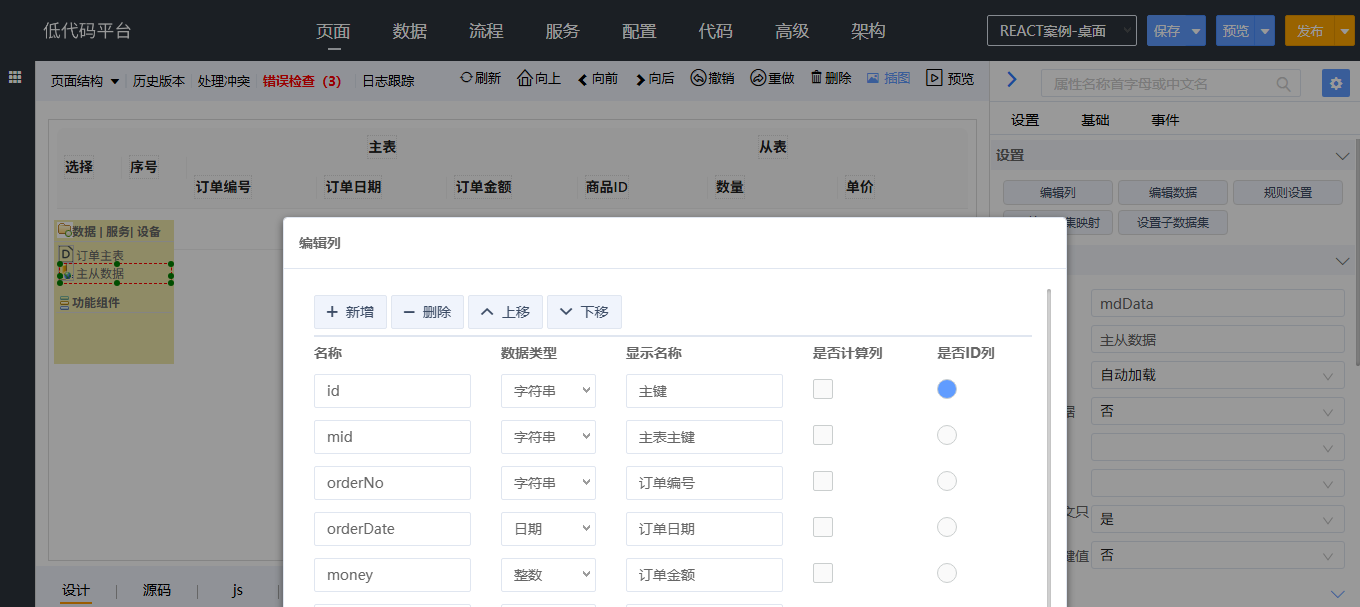Click the orderNo name input field
Image resolution: width=1360 pixels, height=607 pixels.
click(x=392, y=483)
